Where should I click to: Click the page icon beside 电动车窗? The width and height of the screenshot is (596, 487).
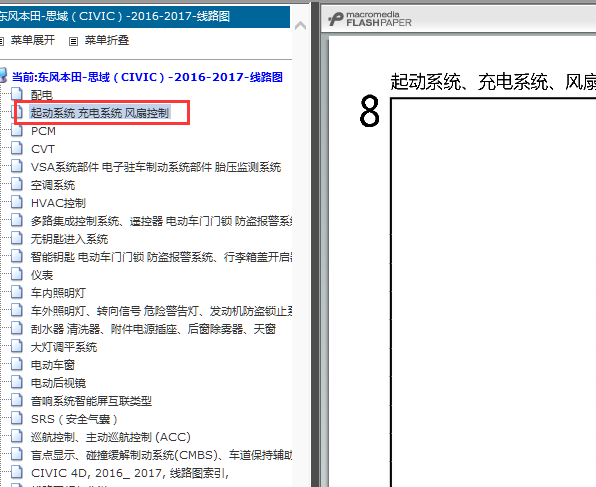point(17,364)
